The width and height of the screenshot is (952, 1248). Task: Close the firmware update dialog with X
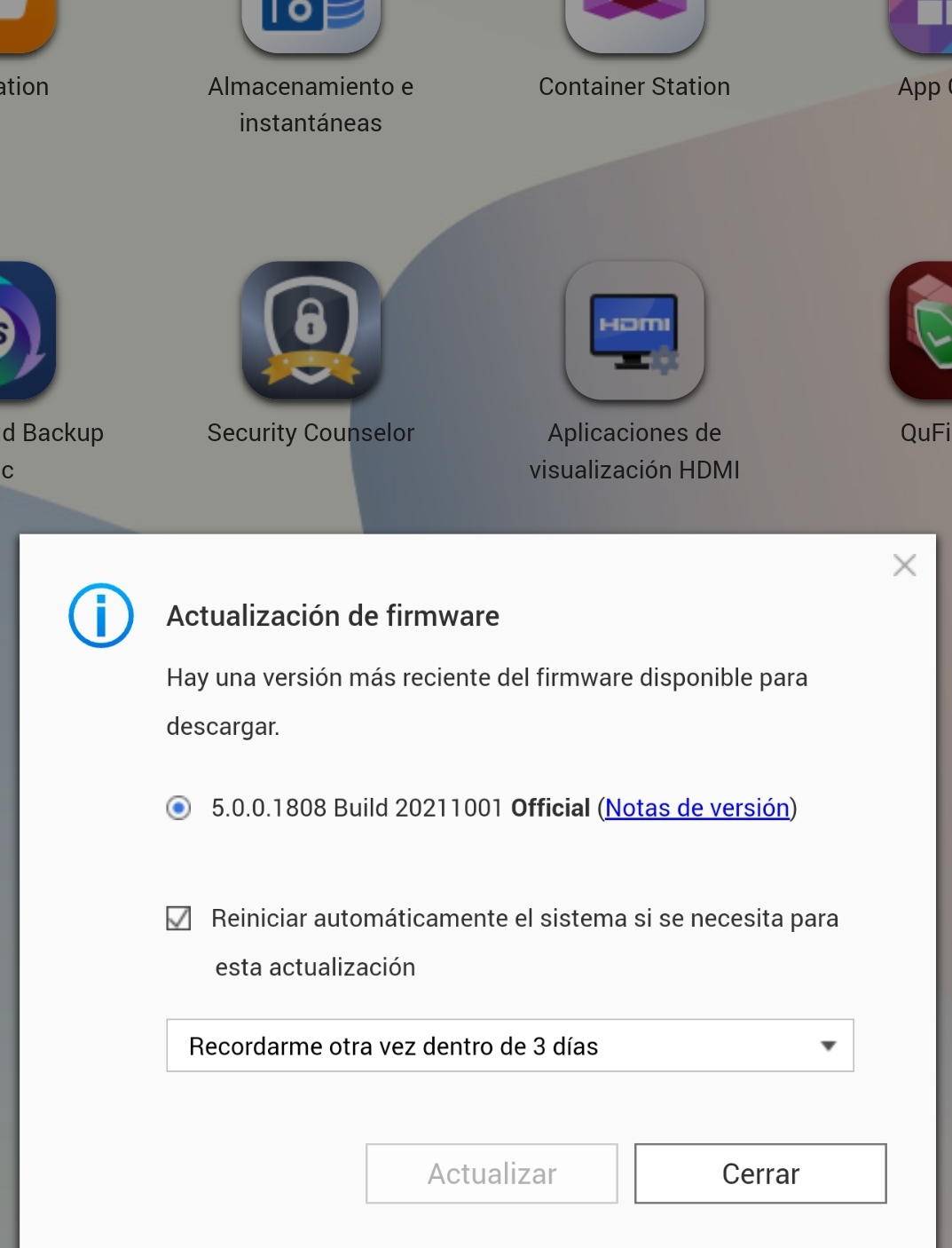[904, 565]
